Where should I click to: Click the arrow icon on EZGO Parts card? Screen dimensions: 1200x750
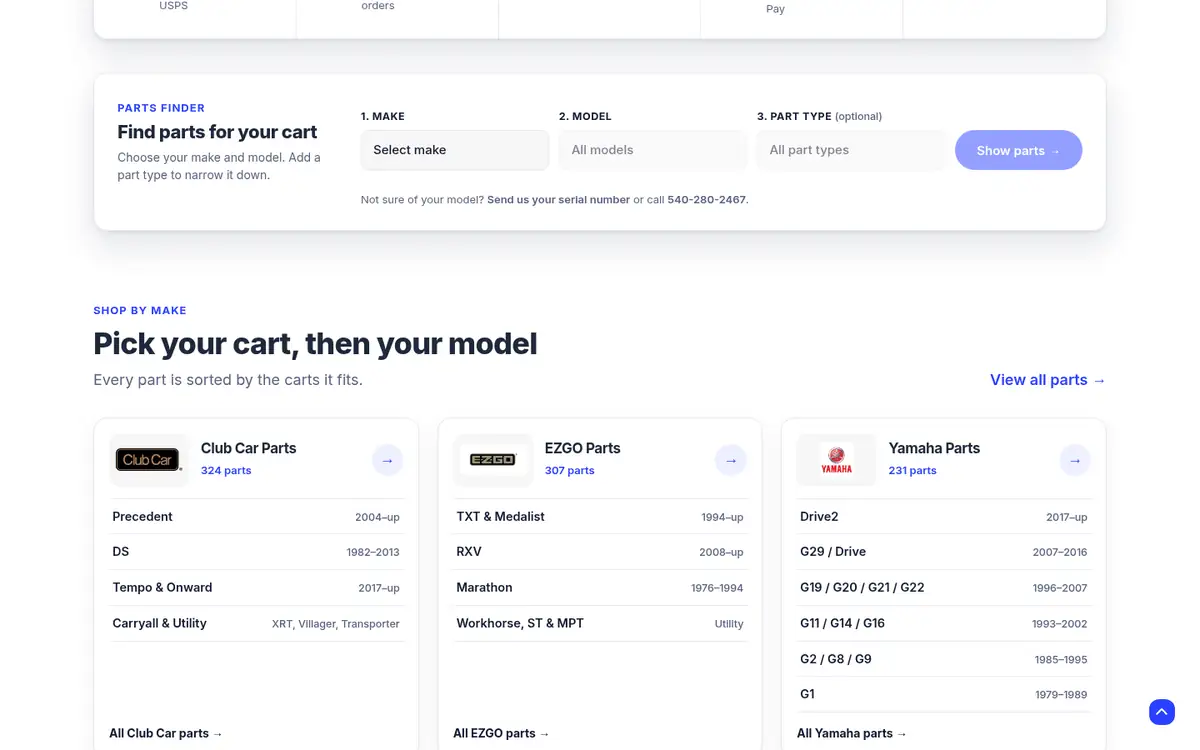point(731,460)
